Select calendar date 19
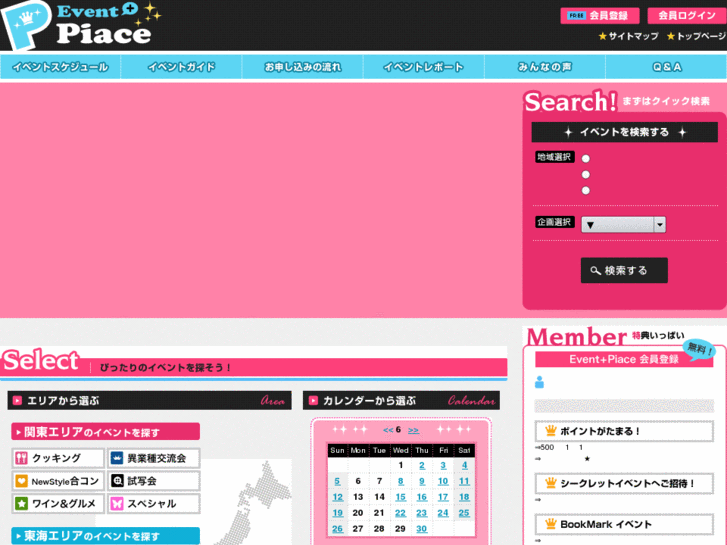Viewport: 727px width, 545px height. tap(338, 513)
